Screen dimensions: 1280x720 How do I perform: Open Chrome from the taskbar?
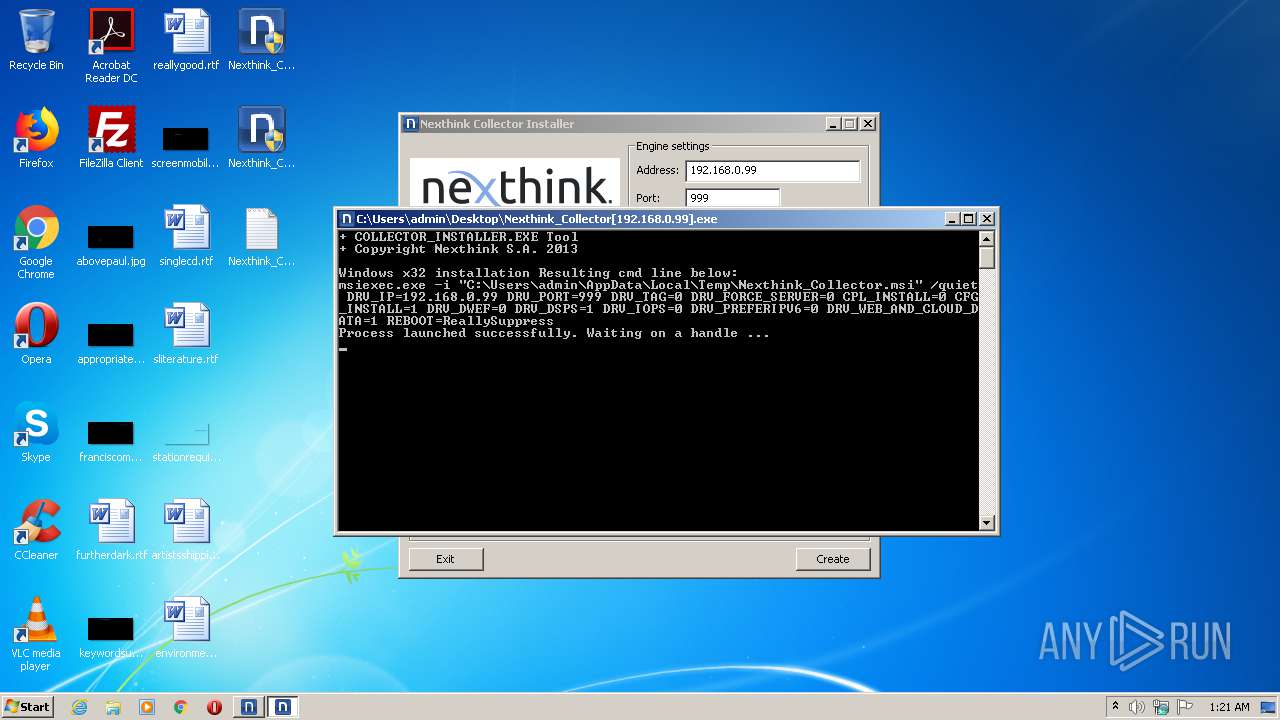(180, 707)
